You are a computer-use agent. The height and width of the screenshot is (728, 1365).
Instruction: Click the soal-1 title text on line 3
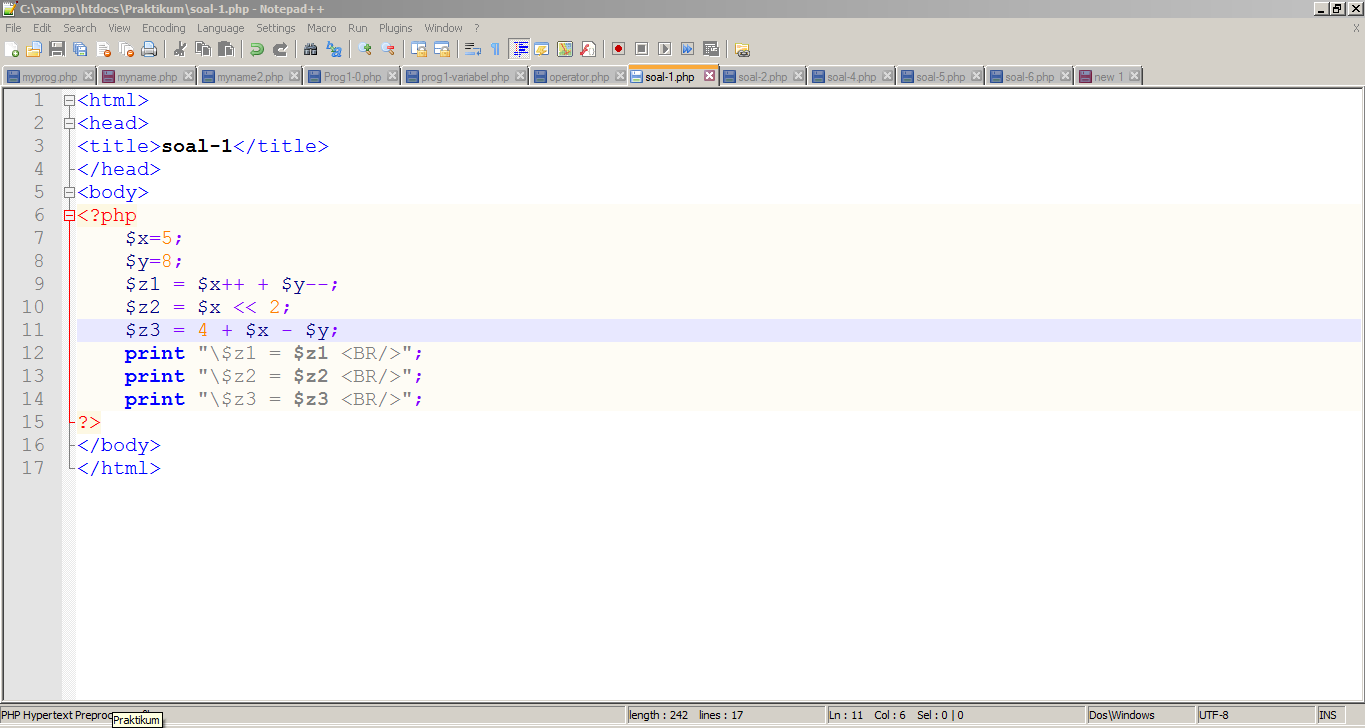pos(196,146)
